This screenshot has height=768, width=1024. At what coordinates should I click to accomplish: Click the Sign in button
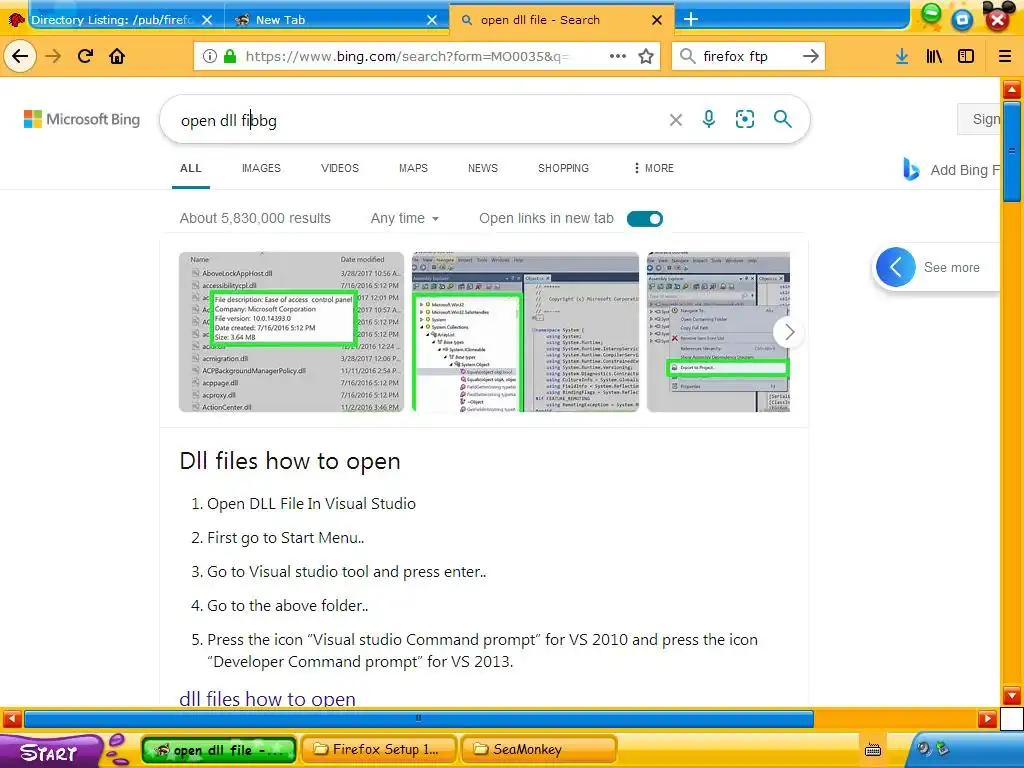click(x=980, y=119)
